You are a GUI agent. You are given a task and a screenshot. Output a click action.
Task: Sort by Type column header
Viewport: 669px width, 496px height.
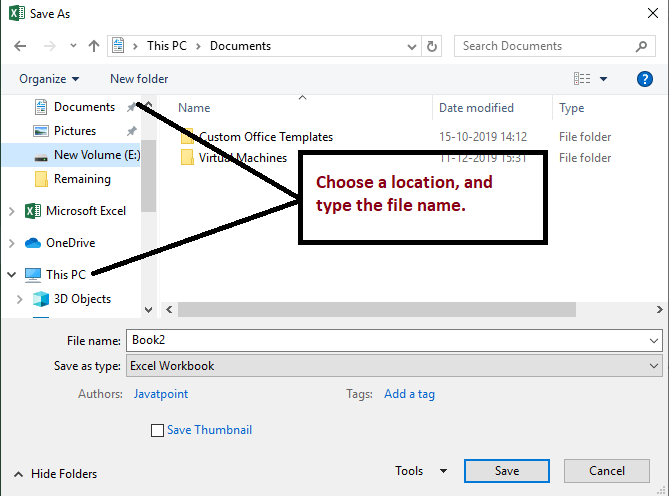[x=572, y=108]
